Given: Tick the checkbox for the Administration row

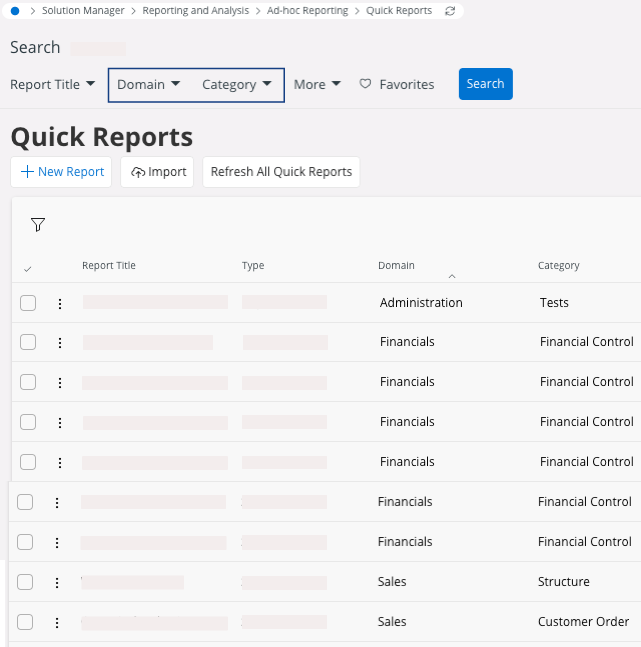Looking at the screenshot, I should point(28,303).
